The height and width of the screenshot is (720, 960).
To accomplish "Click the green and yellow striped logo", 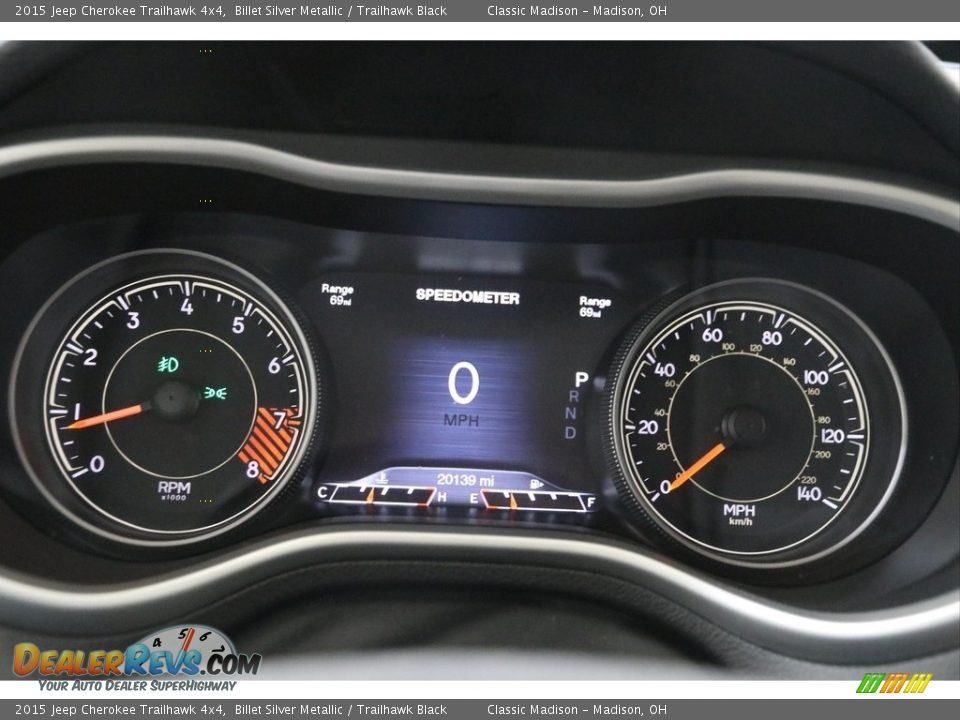I will coord(893,683).
